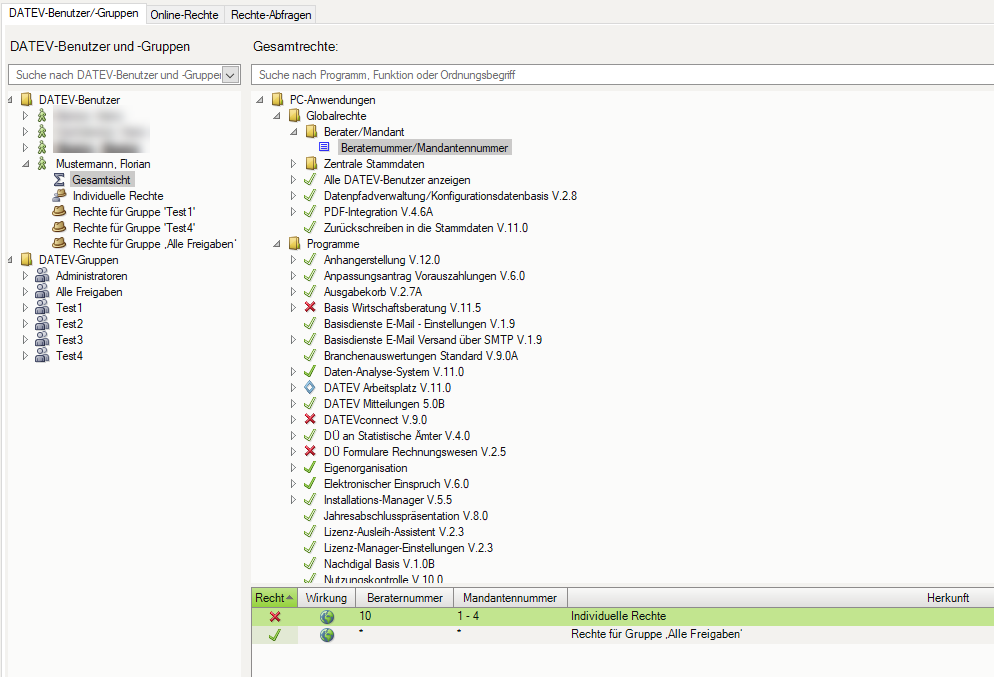The image size is (994, 677).
Task: Collapse the DATEV-Gruppen root node
Action: (x=10, y=260)
